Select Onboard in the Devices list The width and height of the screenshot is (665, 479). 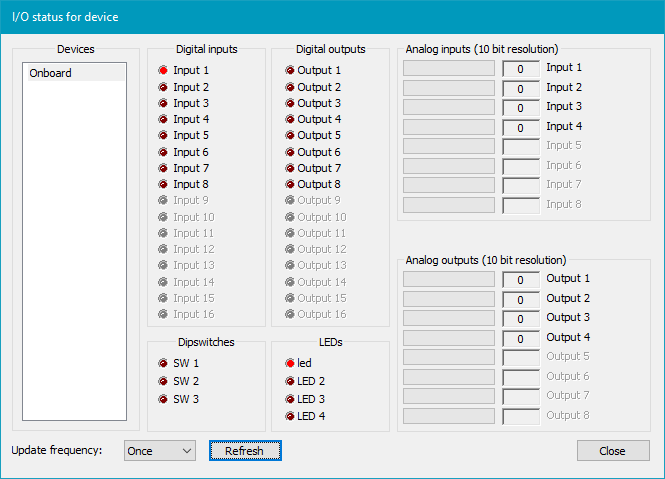(x=74, y=73)
